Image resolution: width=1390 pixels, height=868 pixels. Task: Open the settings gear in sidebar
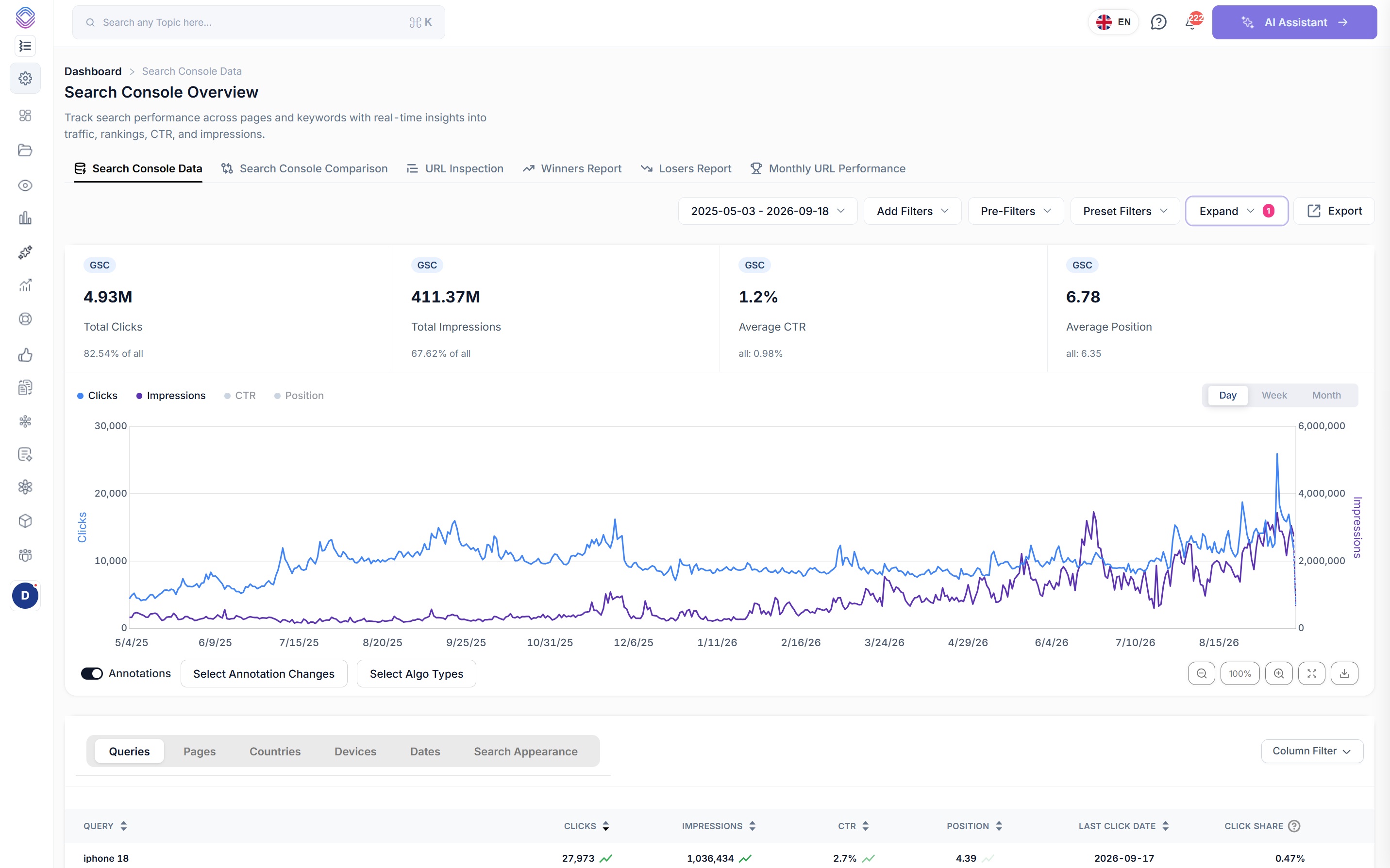pos(25,78)
